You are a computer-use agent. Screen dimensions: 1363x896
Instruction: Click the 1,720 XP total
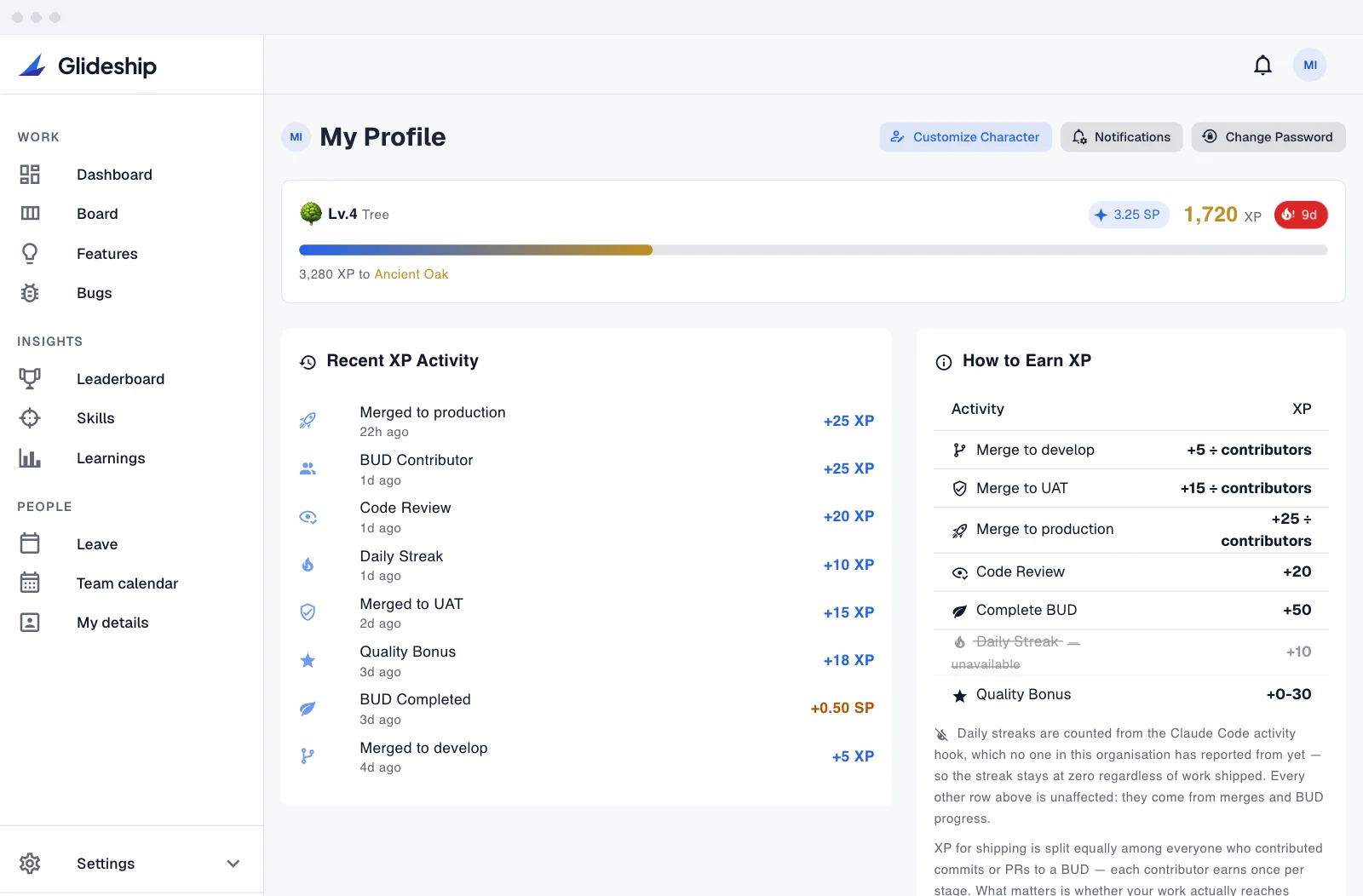tap(1222, 215)
